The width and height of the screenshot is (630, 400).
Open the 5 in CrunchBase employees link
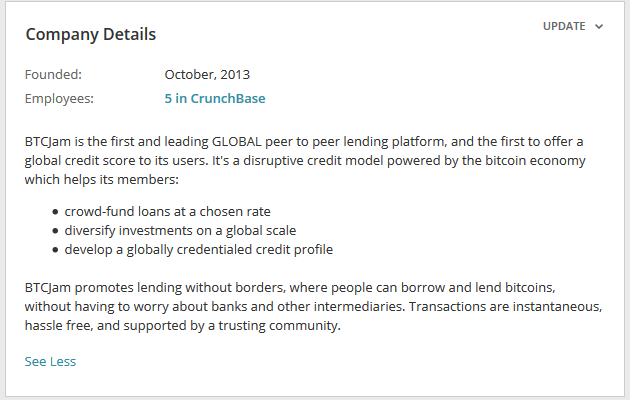click(x=215, y=98)
